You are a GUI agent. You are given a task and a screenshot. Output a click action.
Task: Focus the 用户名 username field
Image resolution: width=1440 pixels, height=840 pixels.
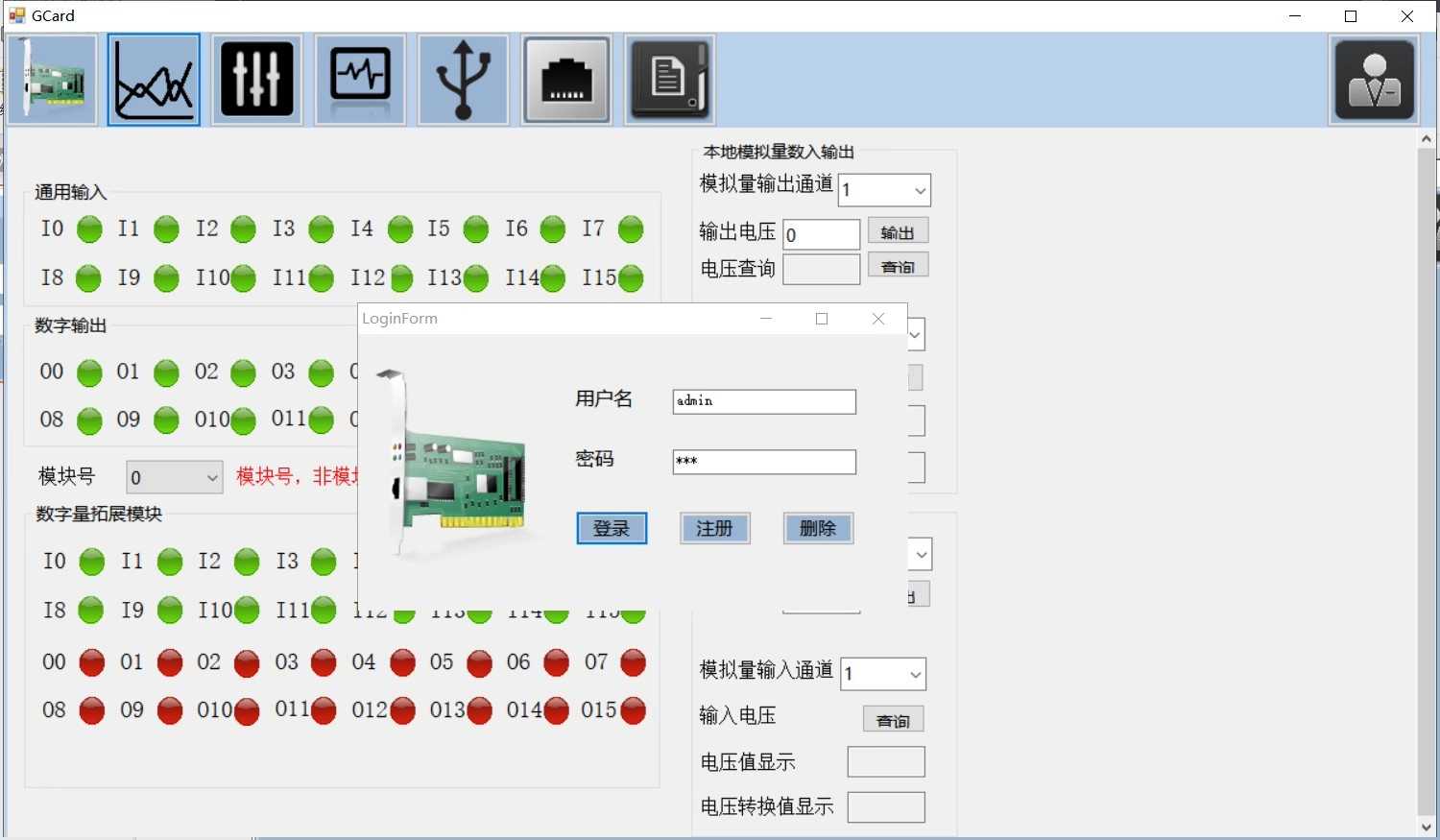pyautogui.click(x=764, y=401)
